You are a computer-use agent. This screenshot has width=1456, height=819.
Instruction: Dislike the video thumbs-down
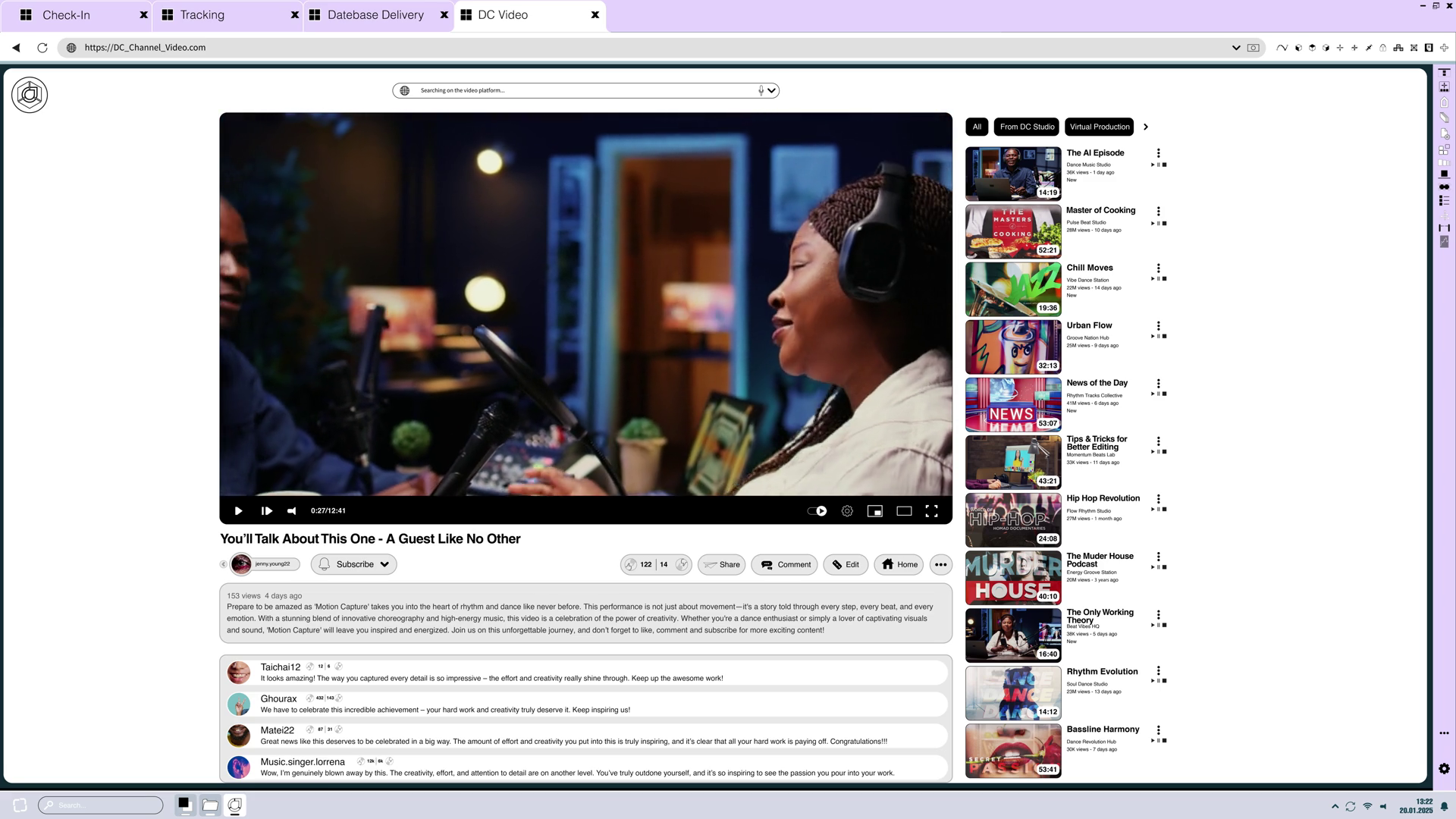coord(681,564)
